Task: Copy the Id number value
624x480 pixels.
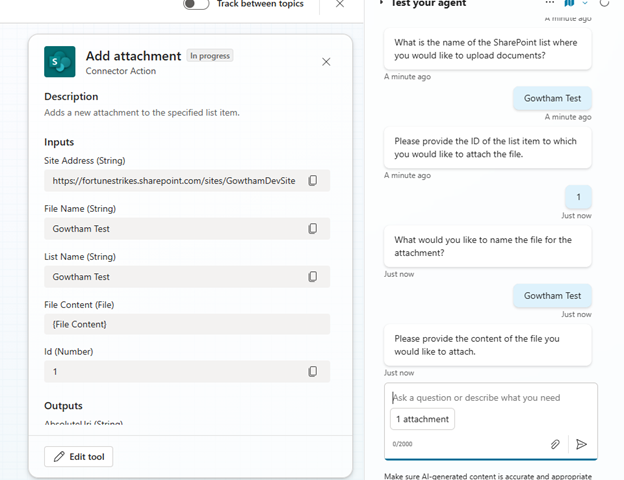Action: 313,371
